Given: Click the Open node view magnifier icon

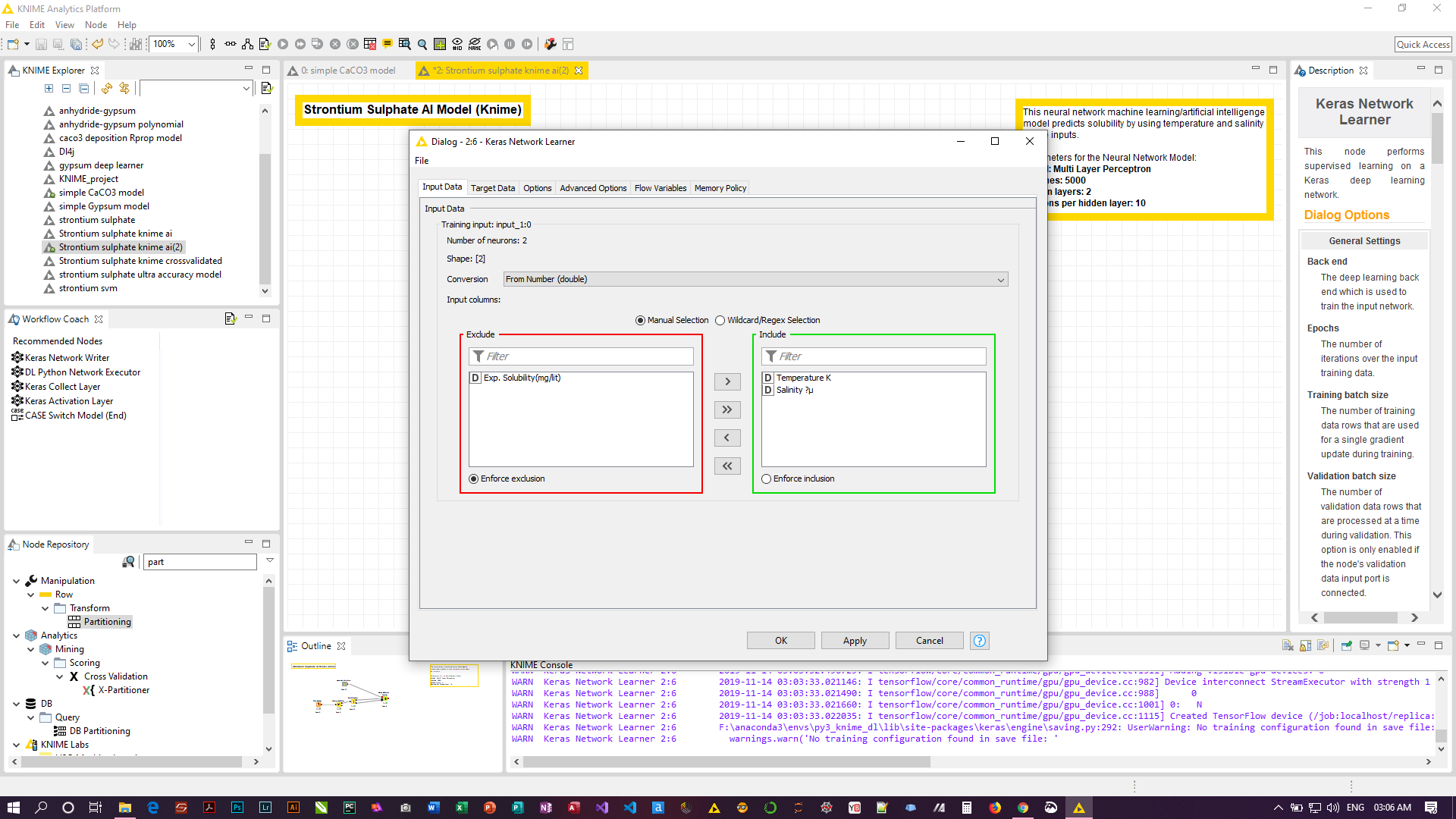Looking at the screenshot, I should point(422,44).
